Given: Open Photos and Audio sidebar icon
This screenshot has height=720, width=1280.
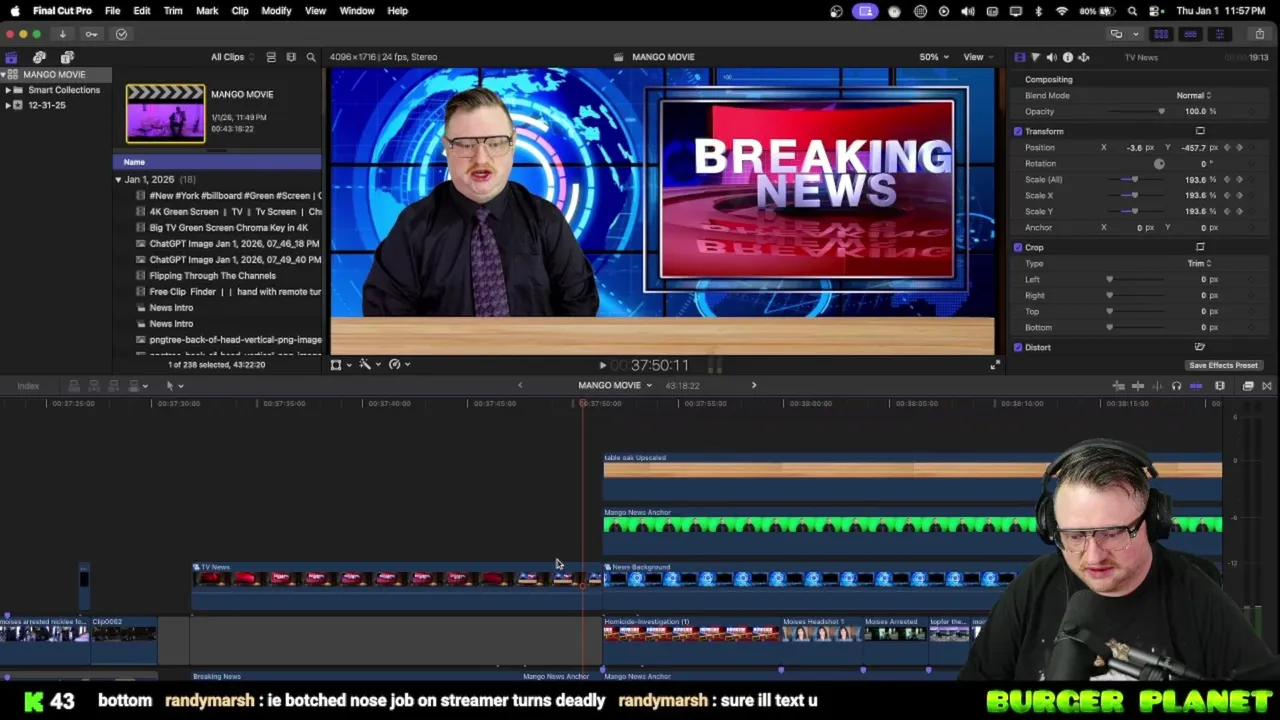Looking at the screenshot, I should point(39,57).
